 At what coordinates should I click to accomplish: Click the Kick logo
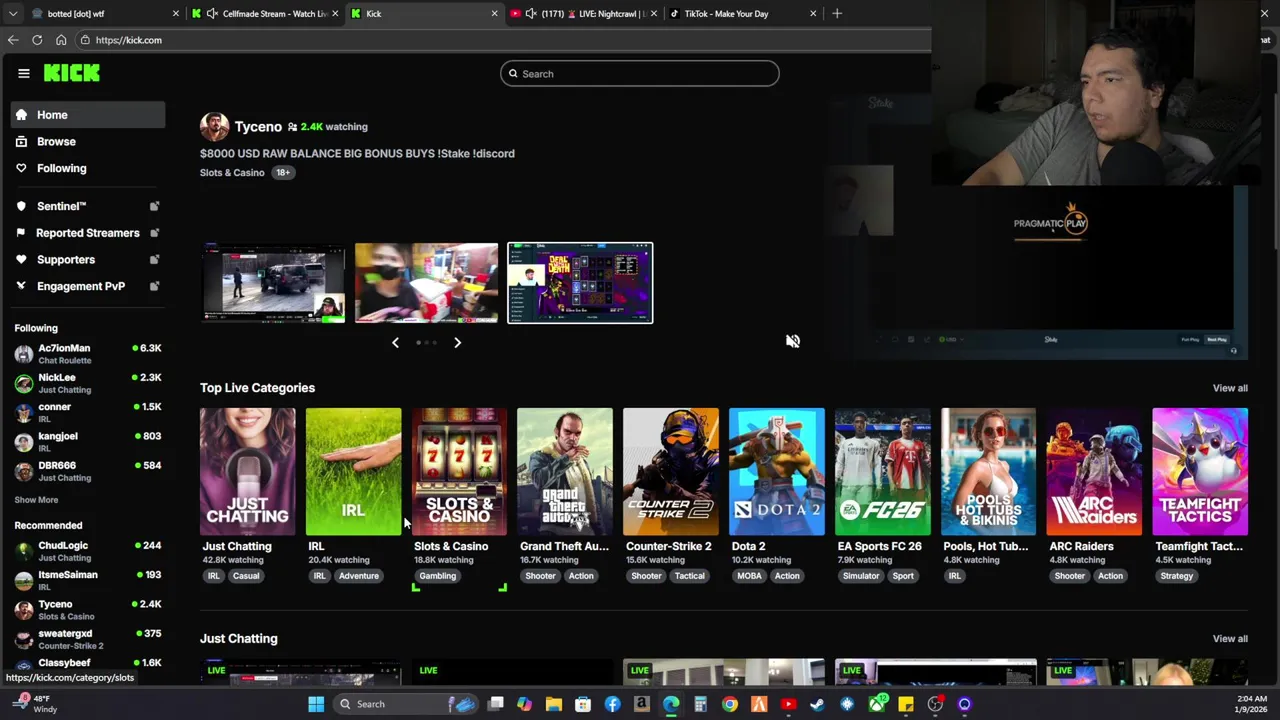(x=72, y=73)
